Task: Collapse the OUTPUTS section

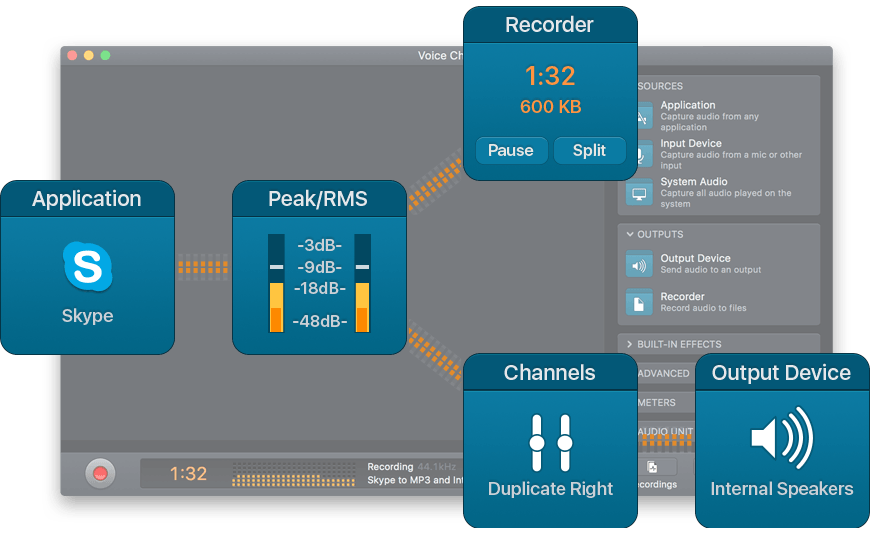Action: [630, 234]
